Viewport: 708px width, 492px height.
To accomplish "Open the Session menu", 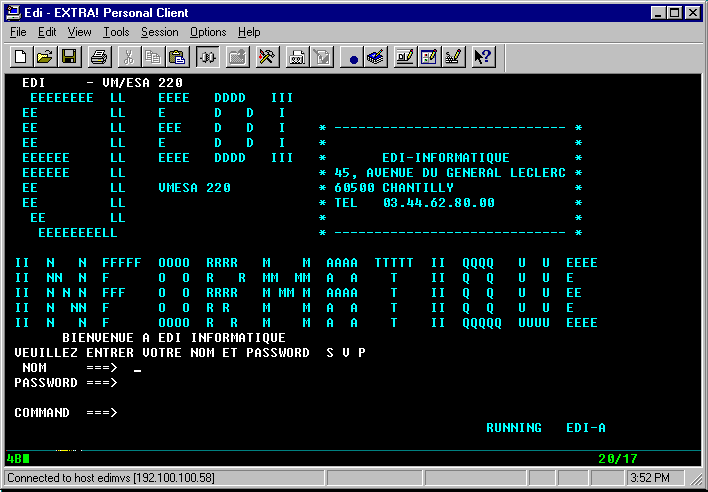I will click(161, 32).
